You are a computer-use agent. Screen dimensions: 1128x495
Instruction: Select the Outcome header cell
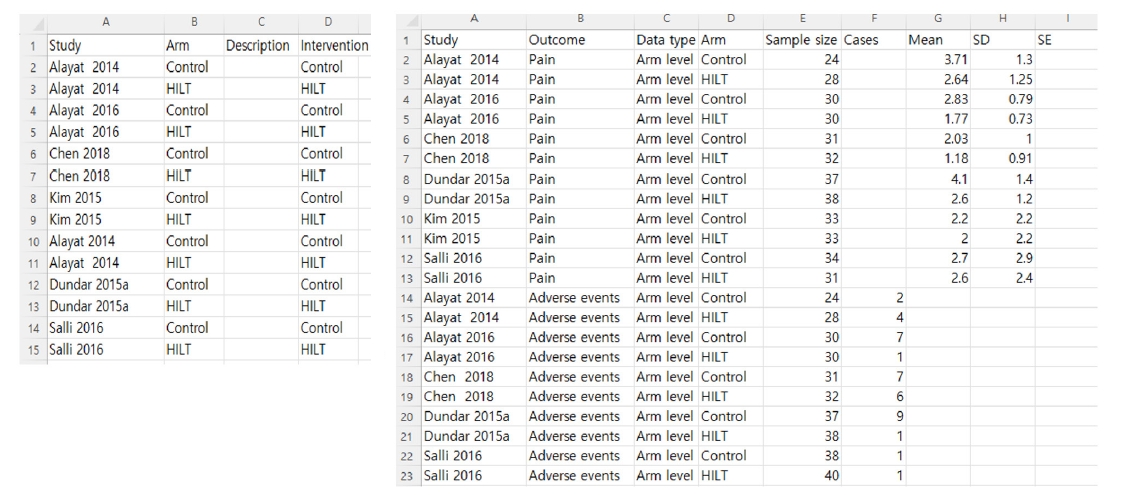(578, 40)
